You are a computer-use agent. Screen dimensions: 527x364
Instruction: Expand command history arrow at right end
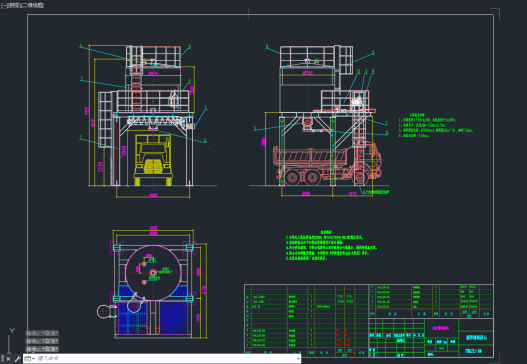[x=298, y=359]
